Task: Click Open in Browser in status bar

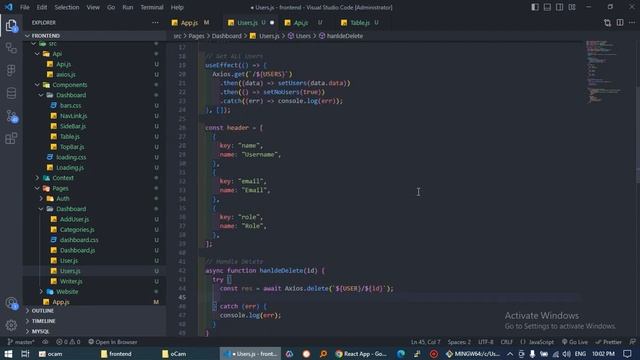Action: [113, 342]
